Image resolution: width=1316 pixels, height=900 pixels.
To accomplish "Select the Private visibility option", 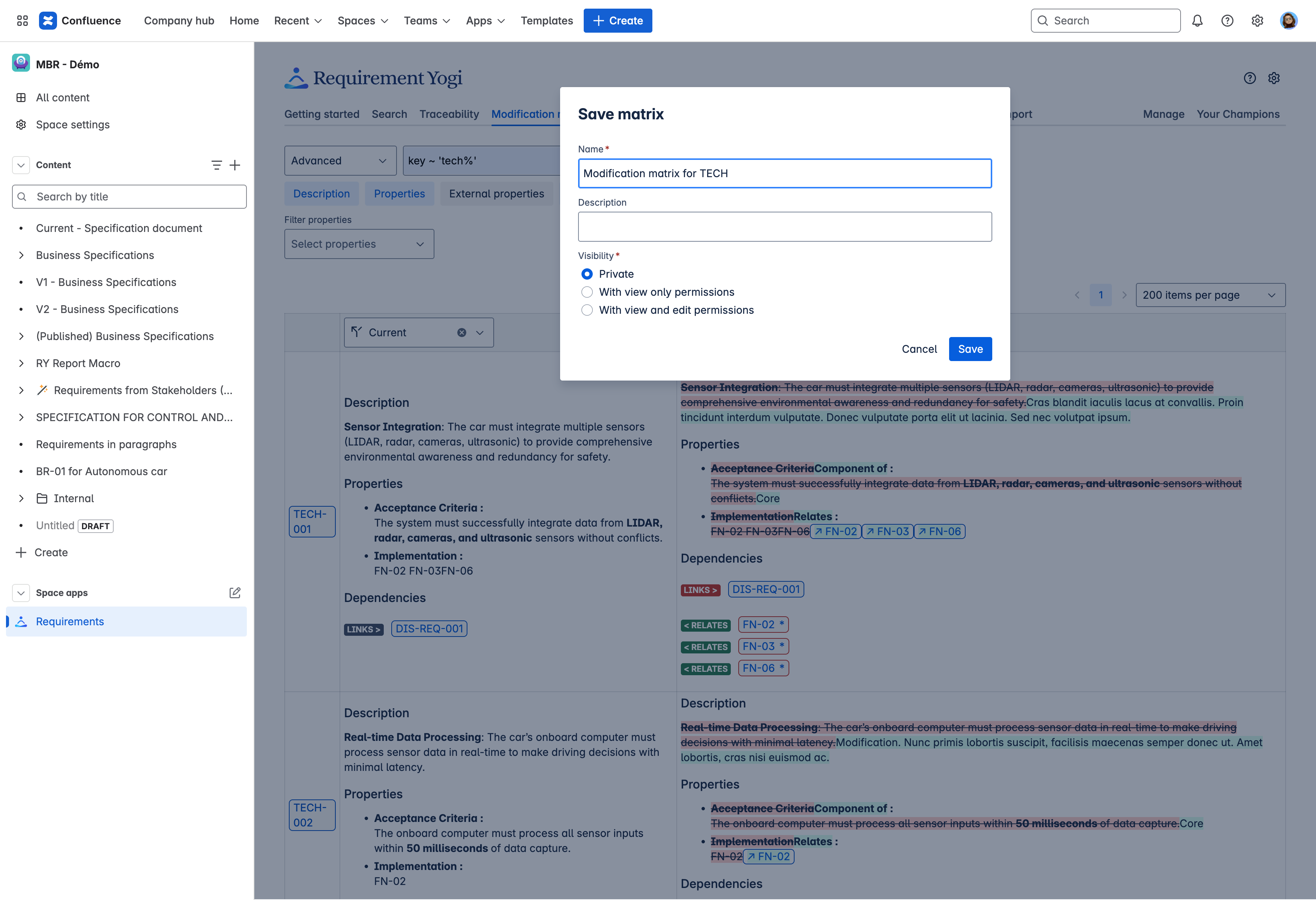I will click(587, 274).
